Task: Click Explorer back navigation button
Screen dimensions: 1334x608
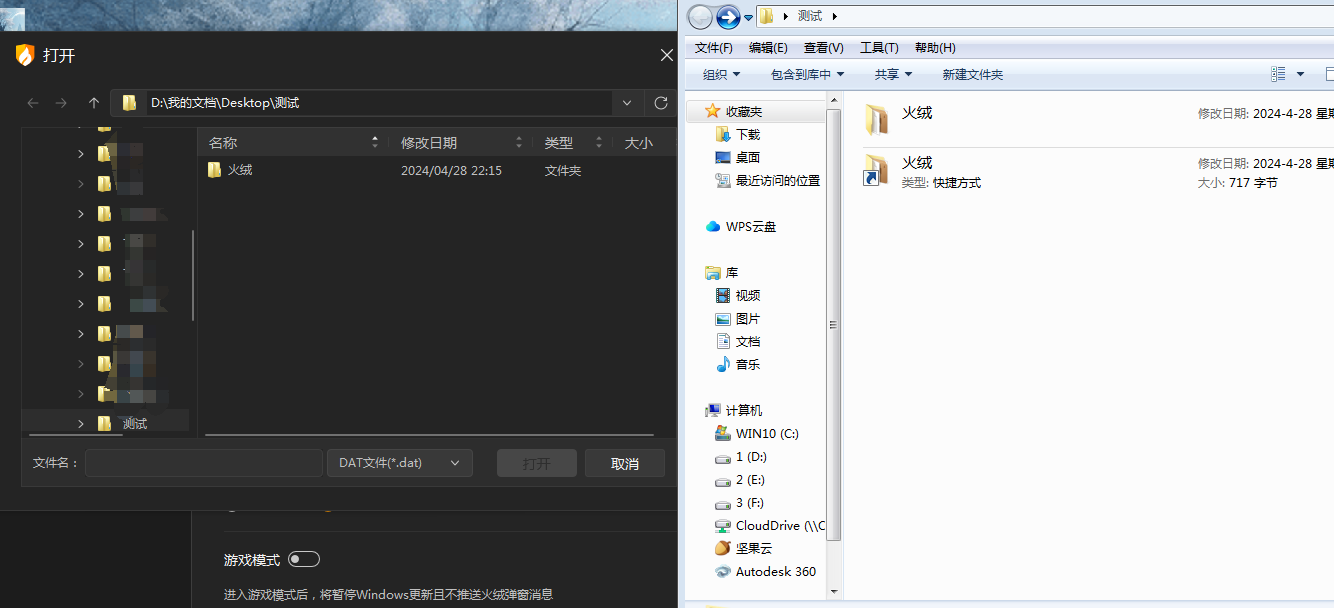Action: pyautogui.click(x=701, y=16)
